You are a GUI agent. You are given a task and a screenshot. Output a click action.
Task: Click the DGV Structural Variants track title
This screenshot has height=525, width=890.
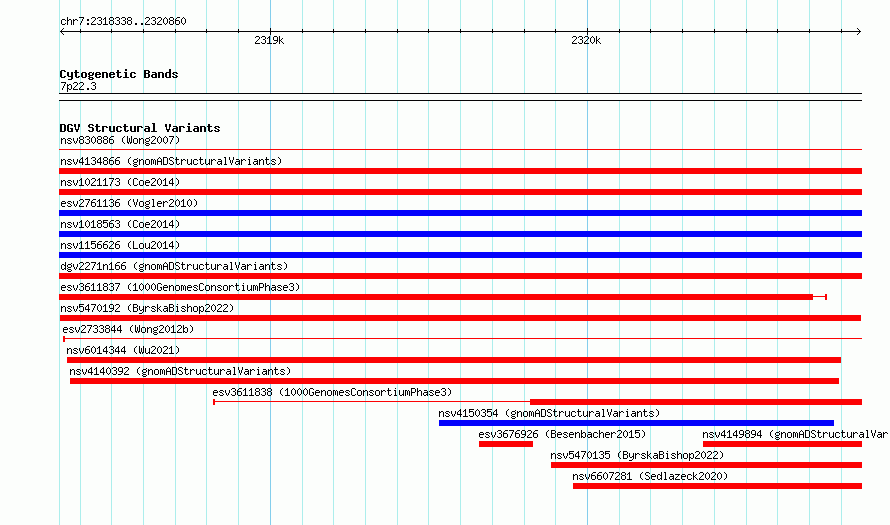click(x=140, y=128)
